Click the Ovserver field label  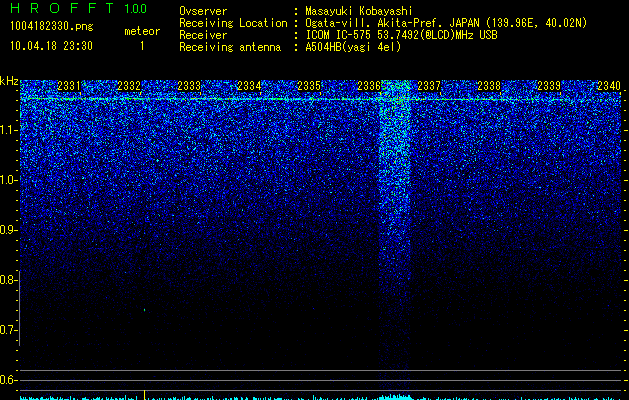[203, 11]
